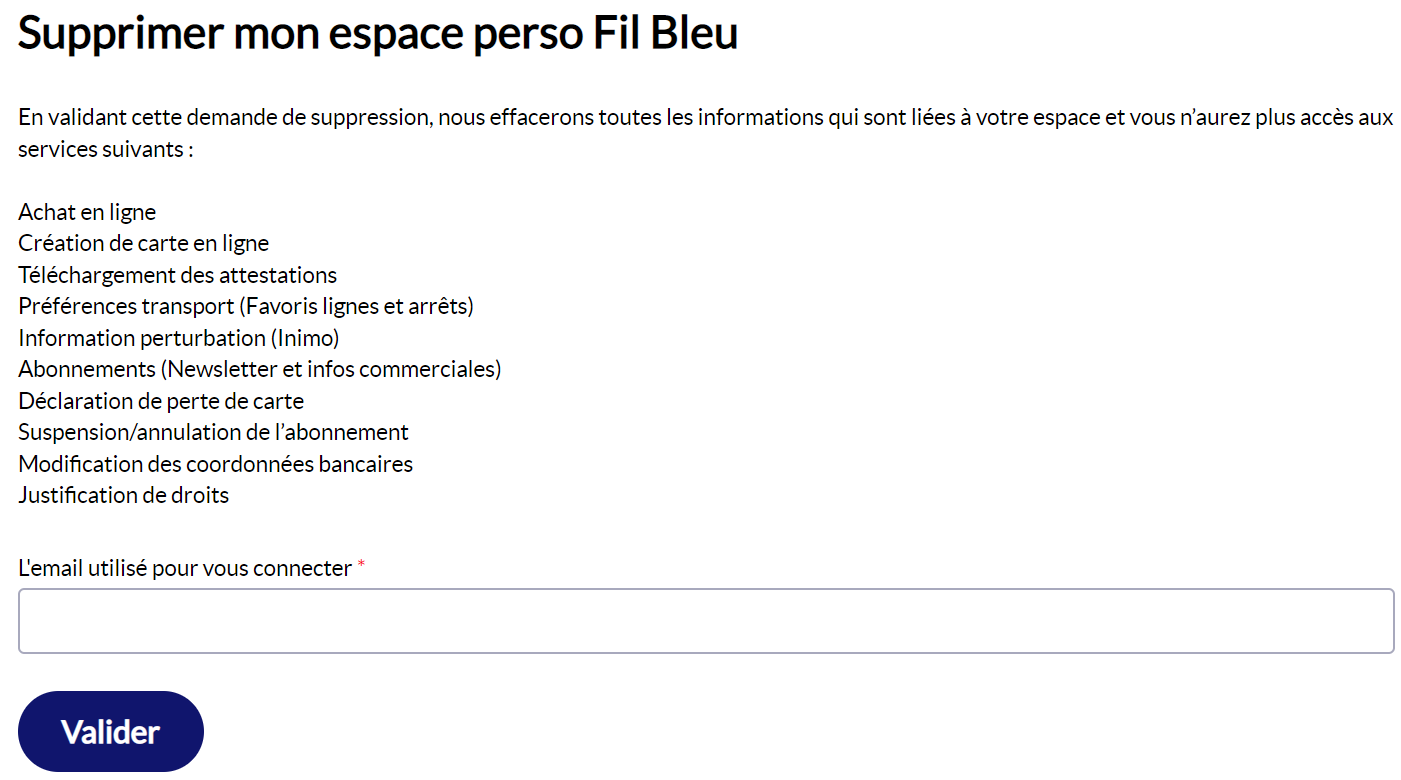Click the "Déclaration de perte de carte" line
The height and width of the screenshot is (780, 1401).
point(161,401)
